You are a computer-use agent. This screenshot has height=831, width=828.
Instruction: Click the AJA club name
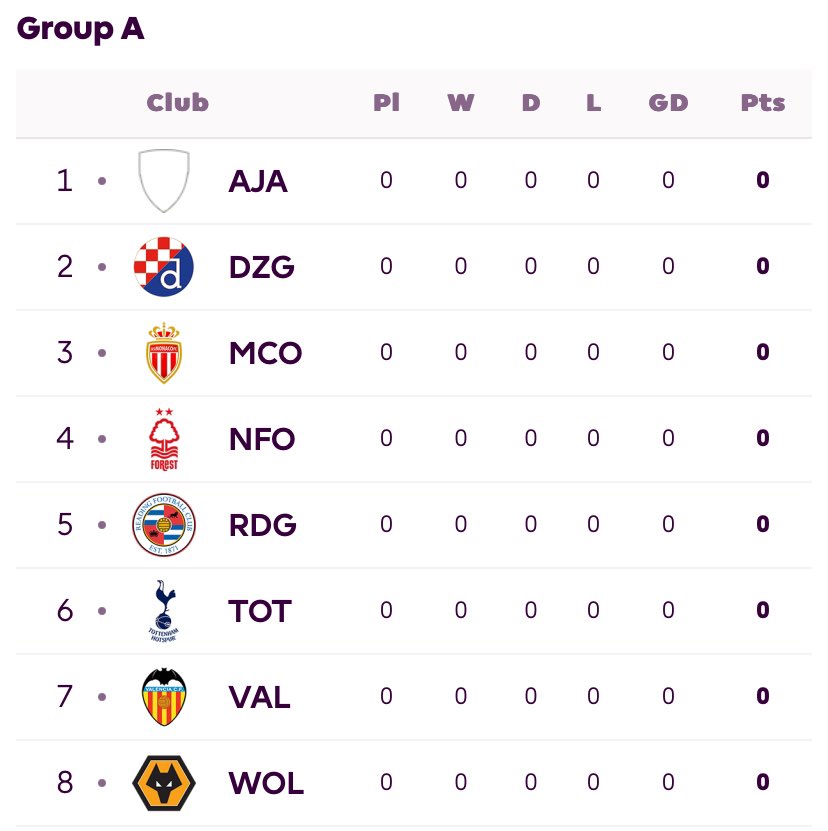pyautogui.click(x=258, y=181)
